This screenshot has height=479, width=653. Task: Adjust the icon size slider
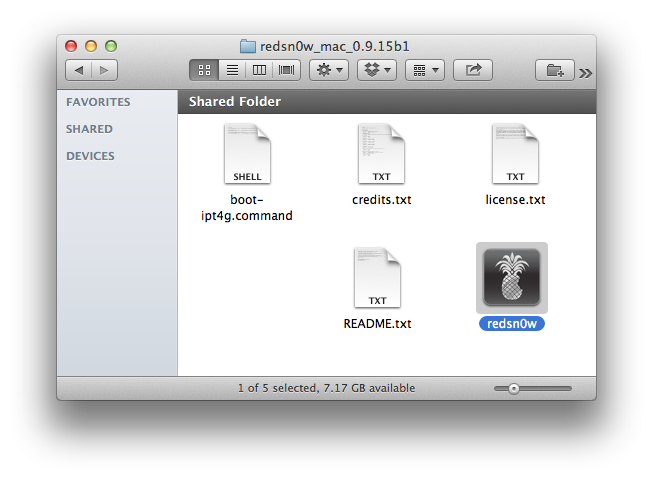click(x=514, y=389)
